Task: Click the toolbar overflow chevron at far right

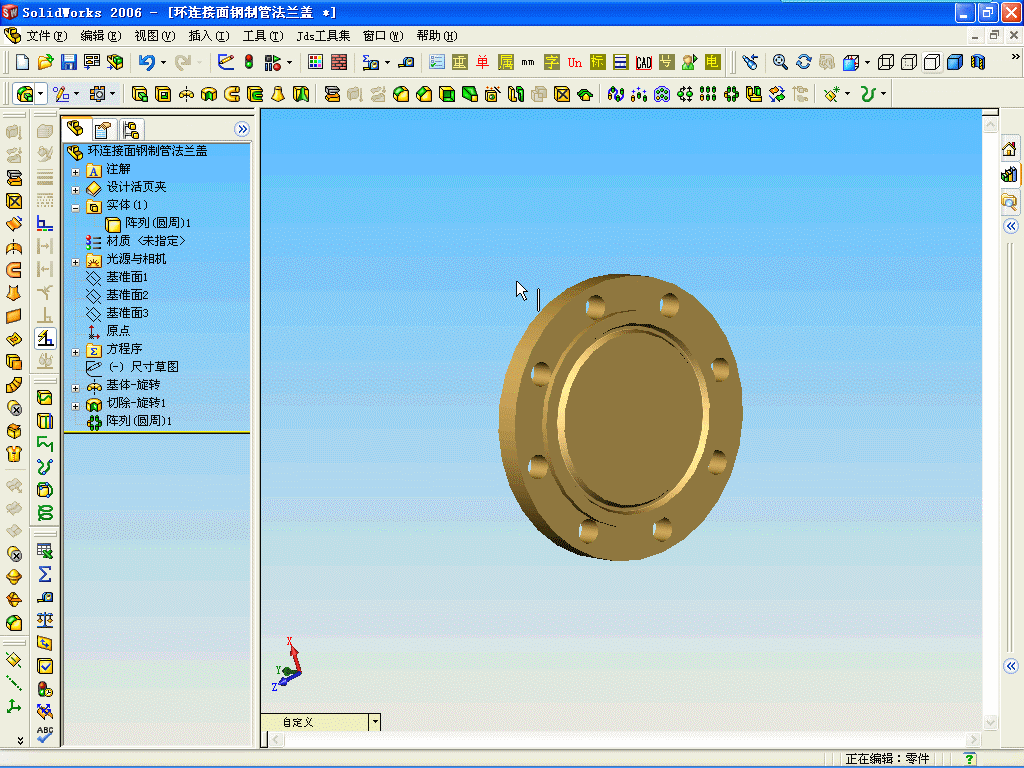Action: coord(1015,57)
